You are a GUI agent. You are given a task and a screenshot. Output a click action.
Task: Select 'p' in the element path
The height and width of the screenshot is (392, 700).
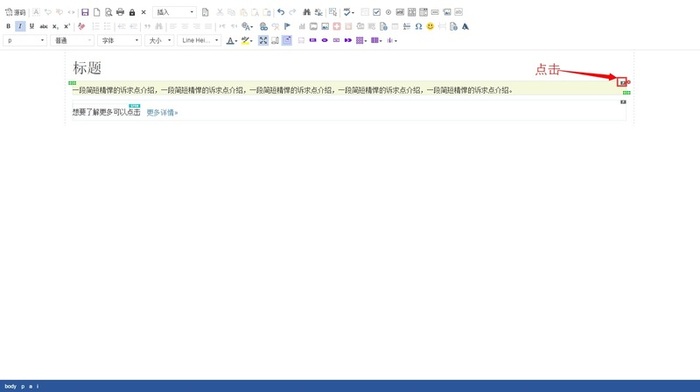pos(23,386)
